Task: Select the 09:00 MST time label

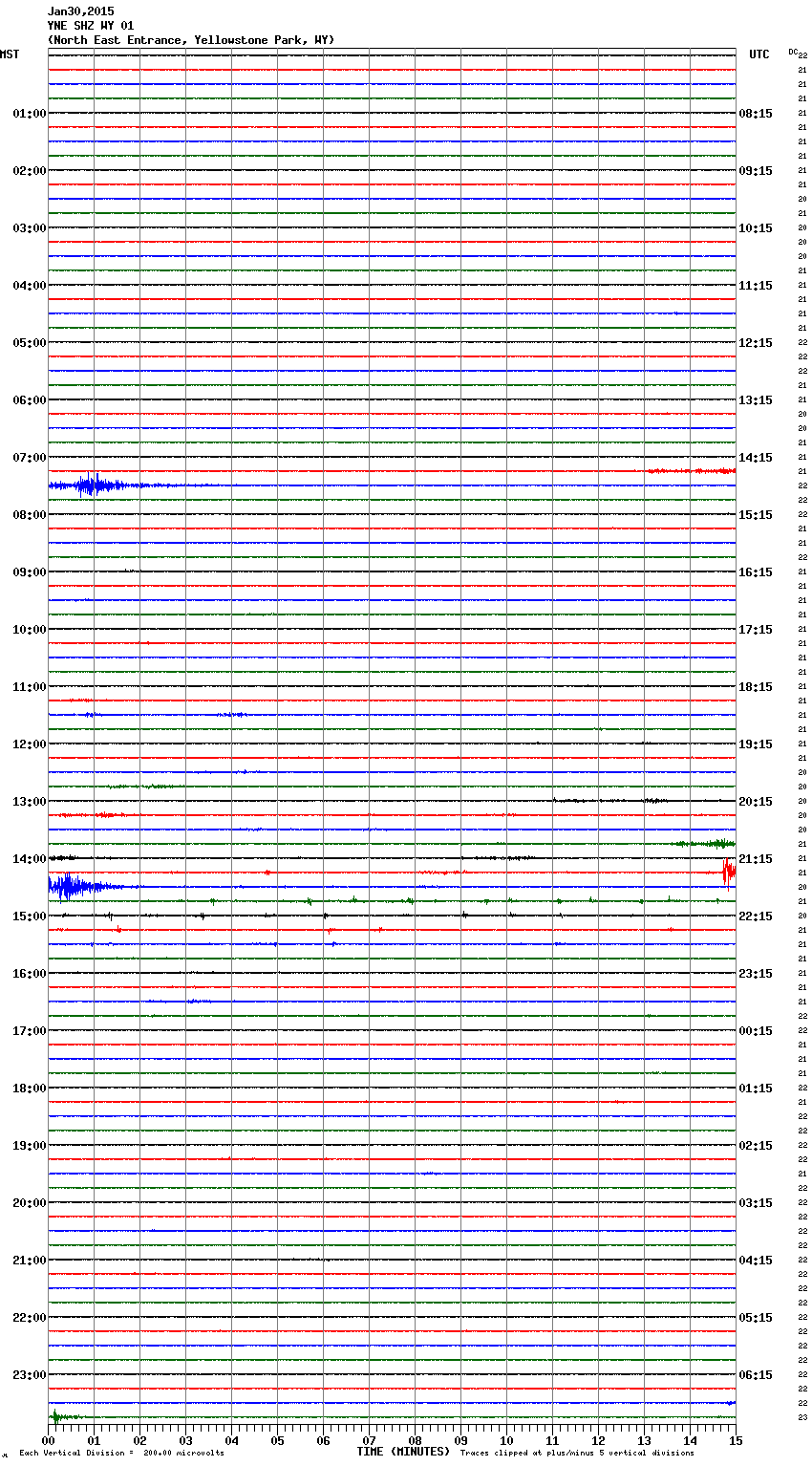Action: pos(30,572)
